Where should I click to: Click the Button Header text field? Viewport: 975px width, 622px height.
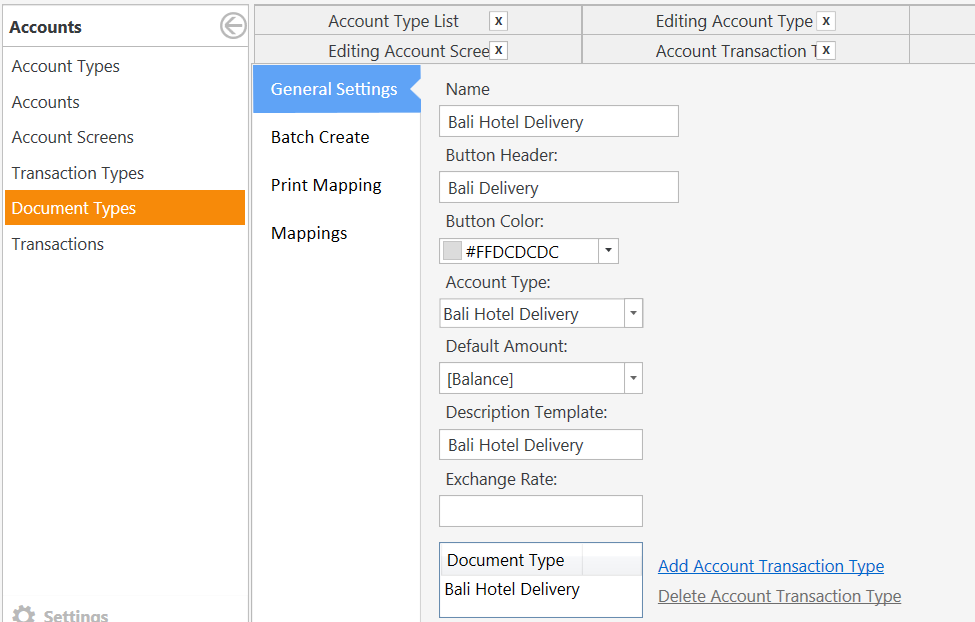point(558,188)
